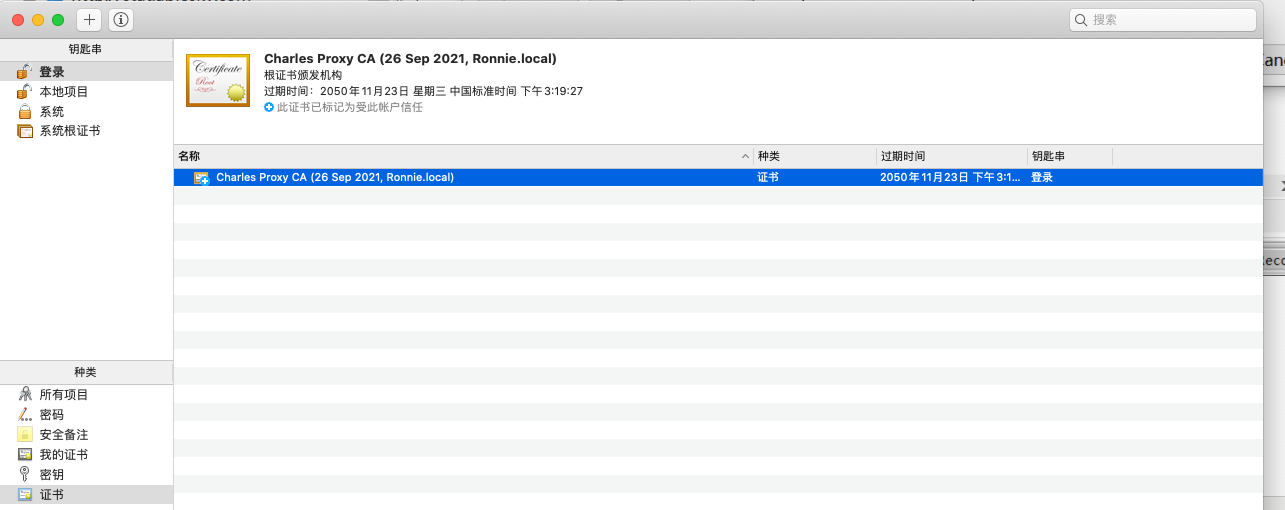Image resolution: width=1285 pixels, height=510 pixels.
Task: Select the 本地项目 keychain
Action: 86,92
